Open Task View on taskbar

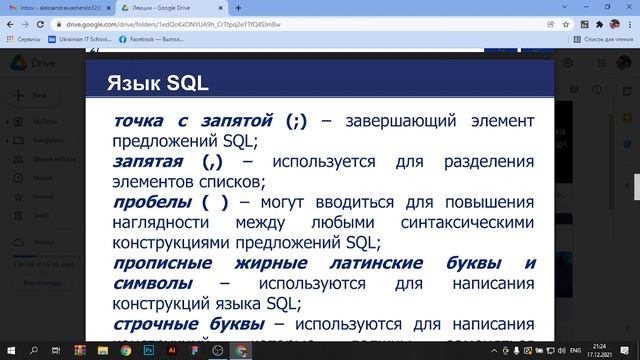(x=56, y=350)
